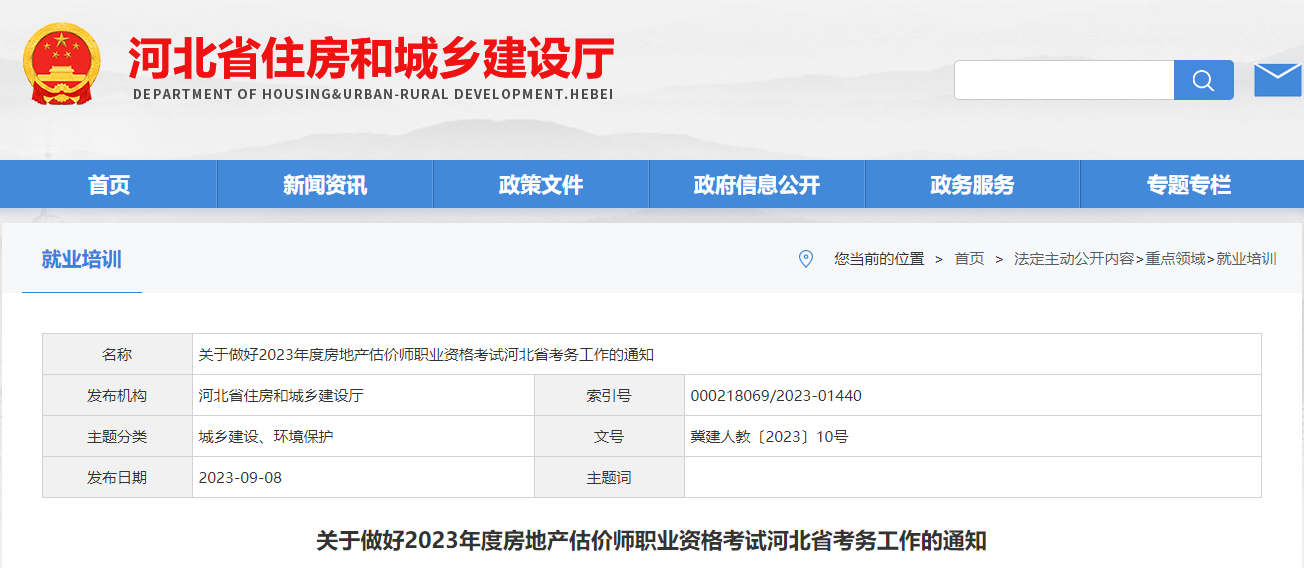Navigate to 政务服务 menu
This screenshot has width=1304, height=568.
coord(972,185)
